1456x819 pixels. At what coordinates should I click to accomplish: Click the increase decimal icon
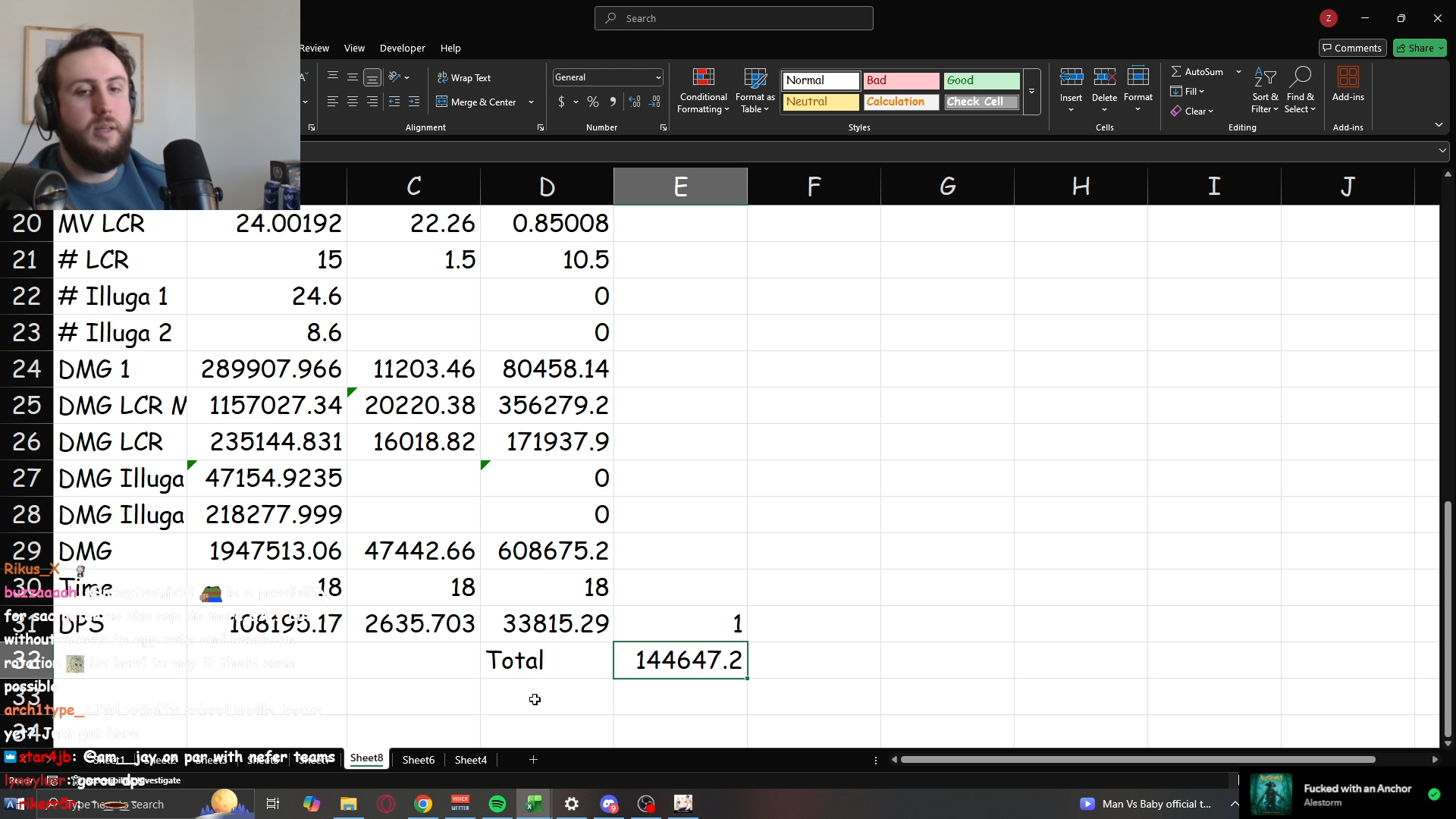635,102
